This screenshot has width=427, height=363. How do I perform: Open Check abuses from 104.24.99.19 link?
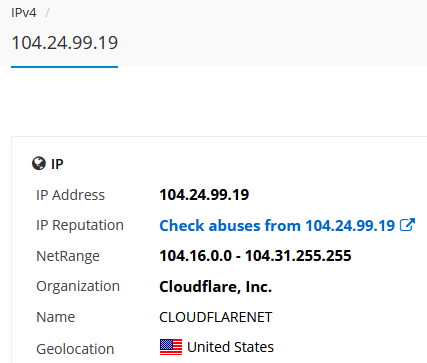click(277, 225)
